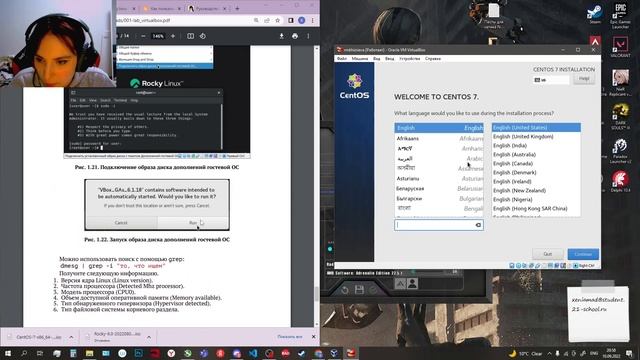Bookmark this page with the star icon

(x=278, y=20)
